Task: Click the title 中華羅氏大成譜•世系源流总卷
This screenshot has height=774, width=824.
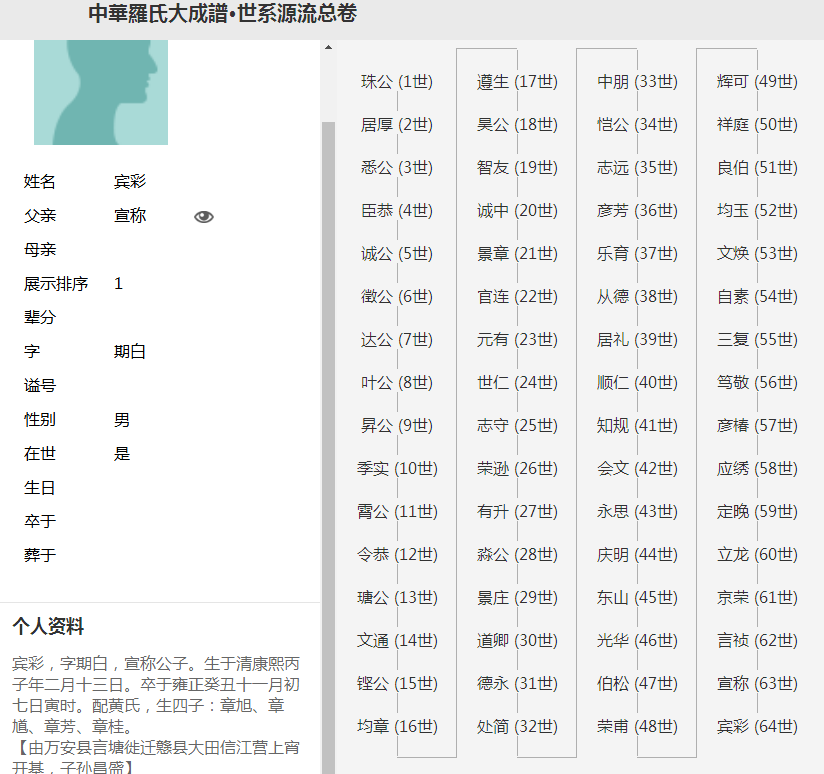Action: pyautogui.click(x=222, y=14)
